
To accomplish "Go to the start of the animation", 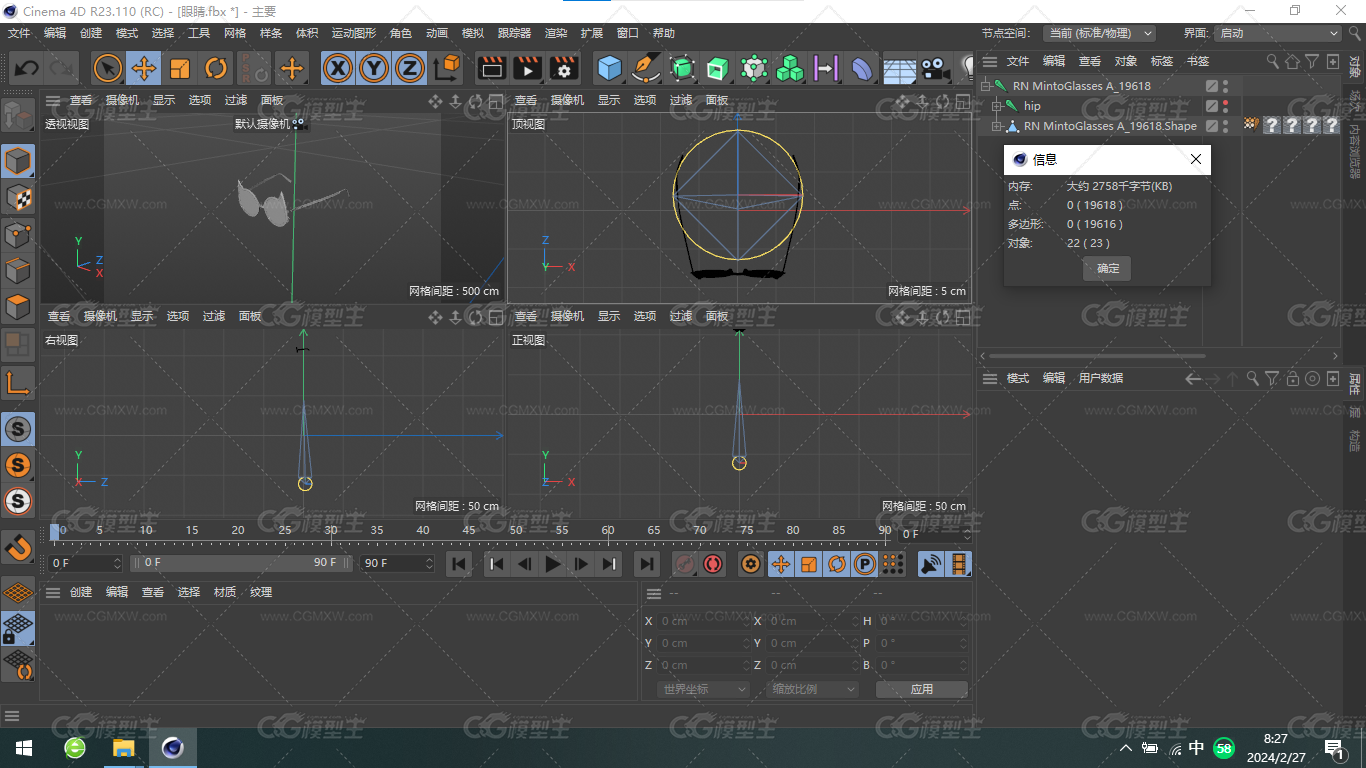I will [x=459, y=564].
